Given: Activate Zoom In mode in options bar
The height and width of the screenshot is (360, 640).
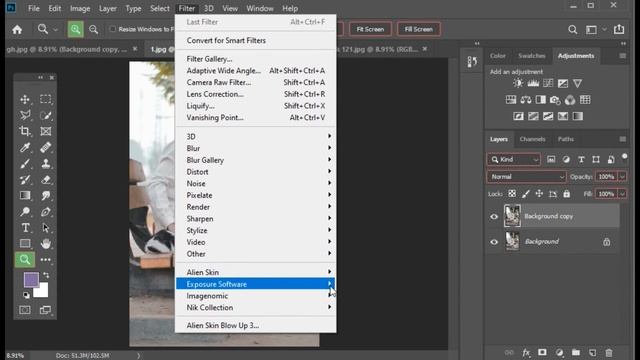Looking at the screenshot, I should 76,29.
